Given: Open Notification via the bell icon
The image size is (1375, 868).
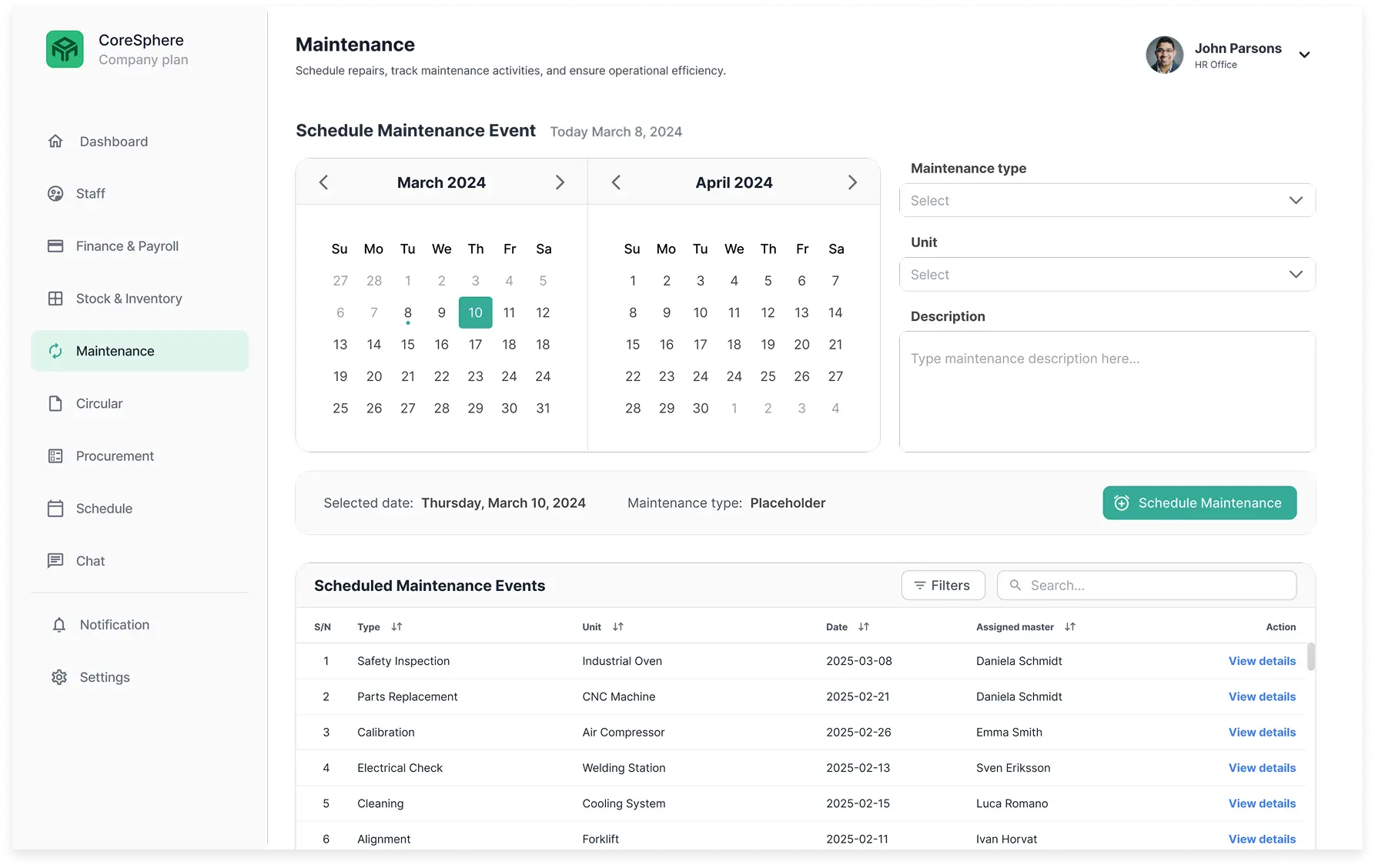Looking at the screenshot, I should click(59, 625).
